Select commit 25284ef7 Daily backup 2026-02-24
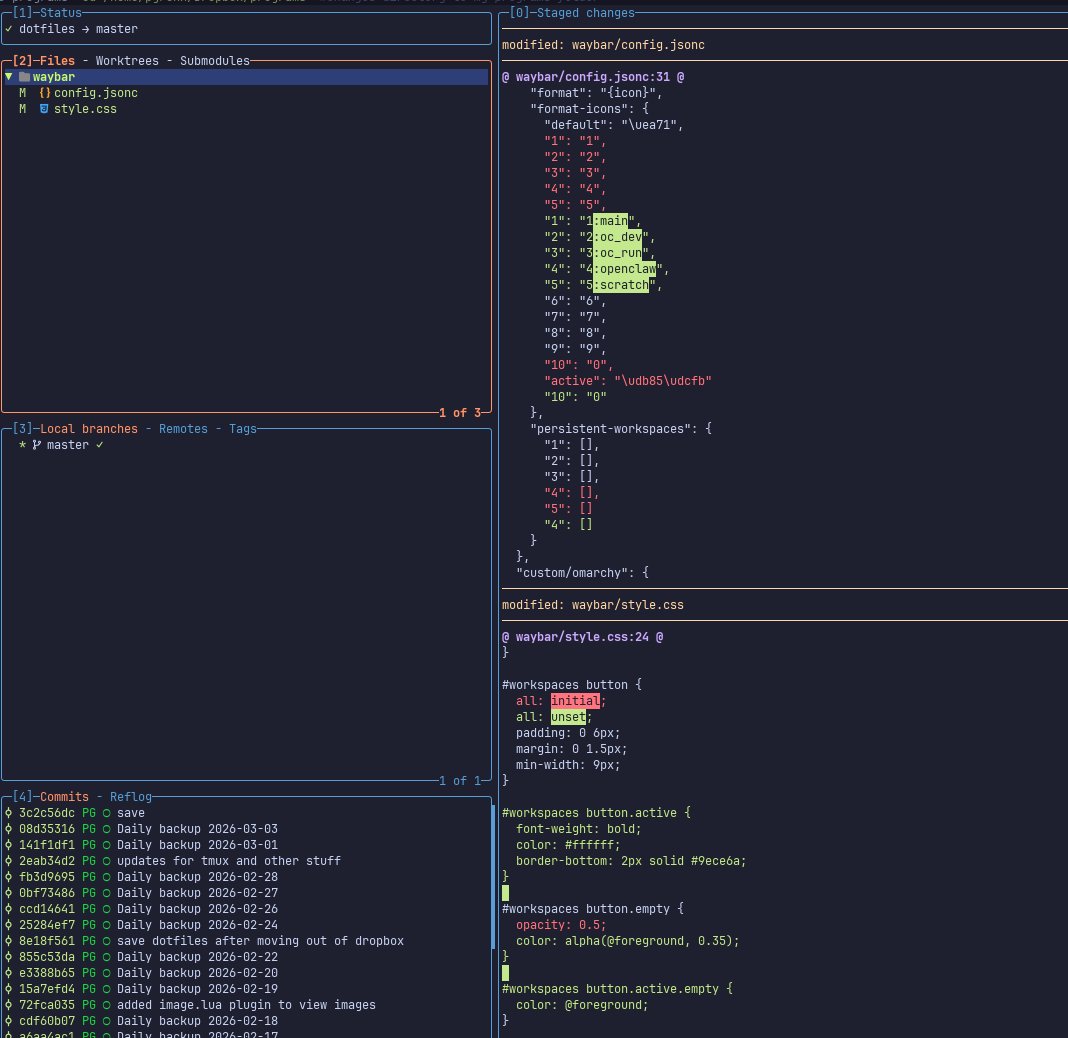Image resolution: width=1068 pixels, height=1038 pixels. [x=246, y=926]
